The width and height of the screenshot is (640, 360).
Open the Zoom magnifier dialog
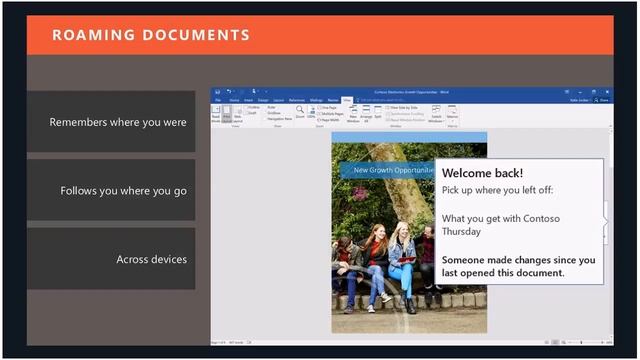(300, 111)
